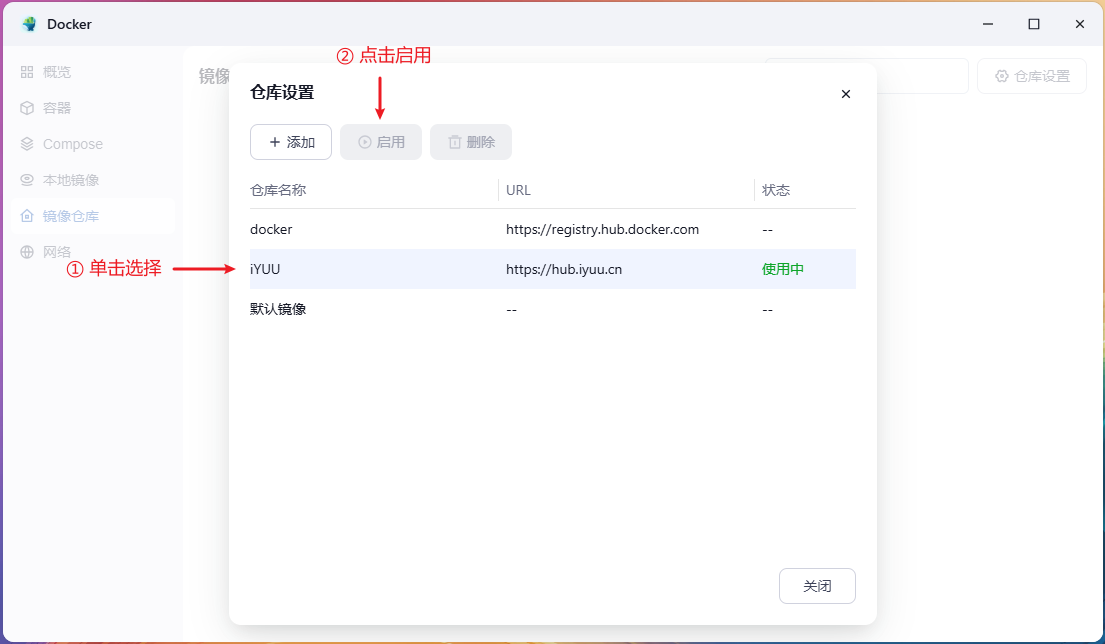The height and width of the screenshot is (644, 1105).
Task: Click the 启用 enable button
Action: point(381,142)
